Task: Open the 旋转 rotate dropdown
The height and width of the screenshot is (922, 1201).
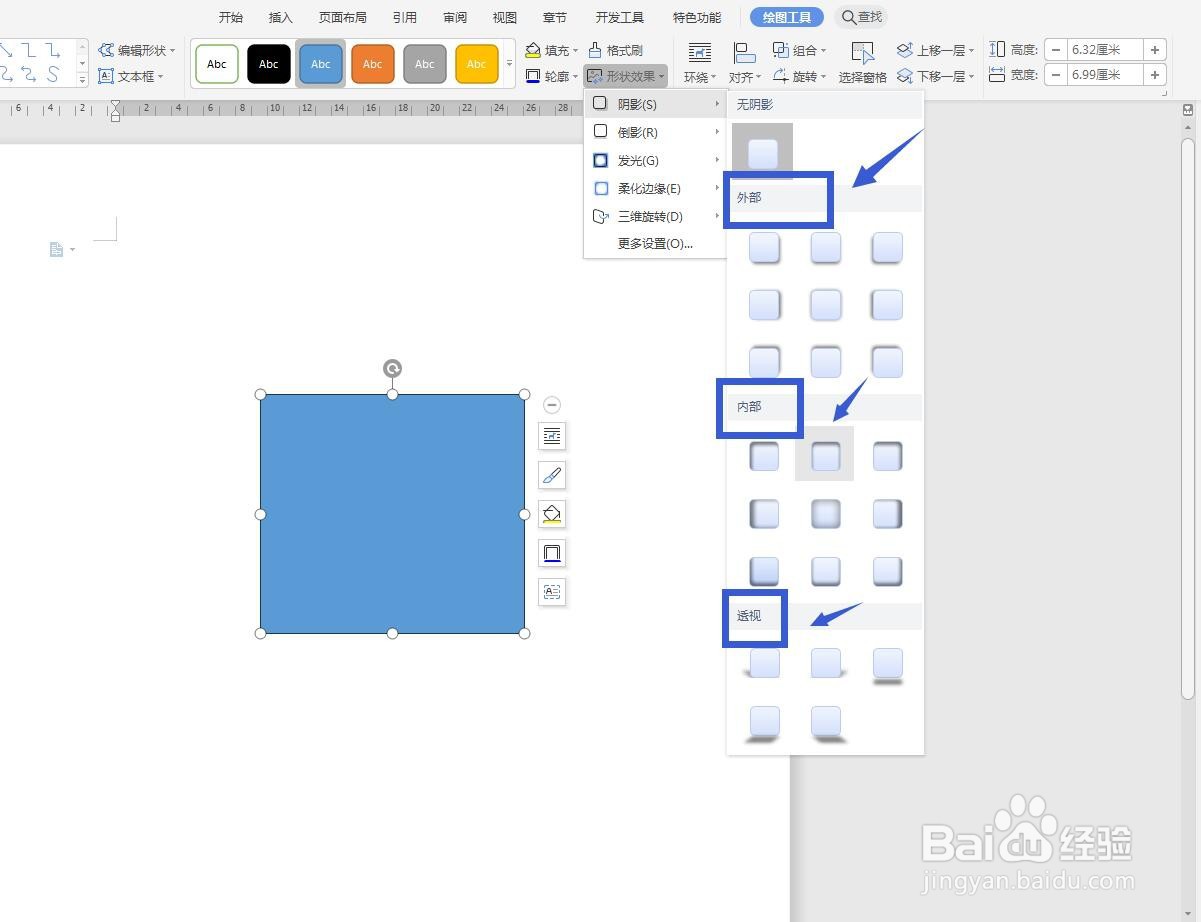Action: pos(800,76)
